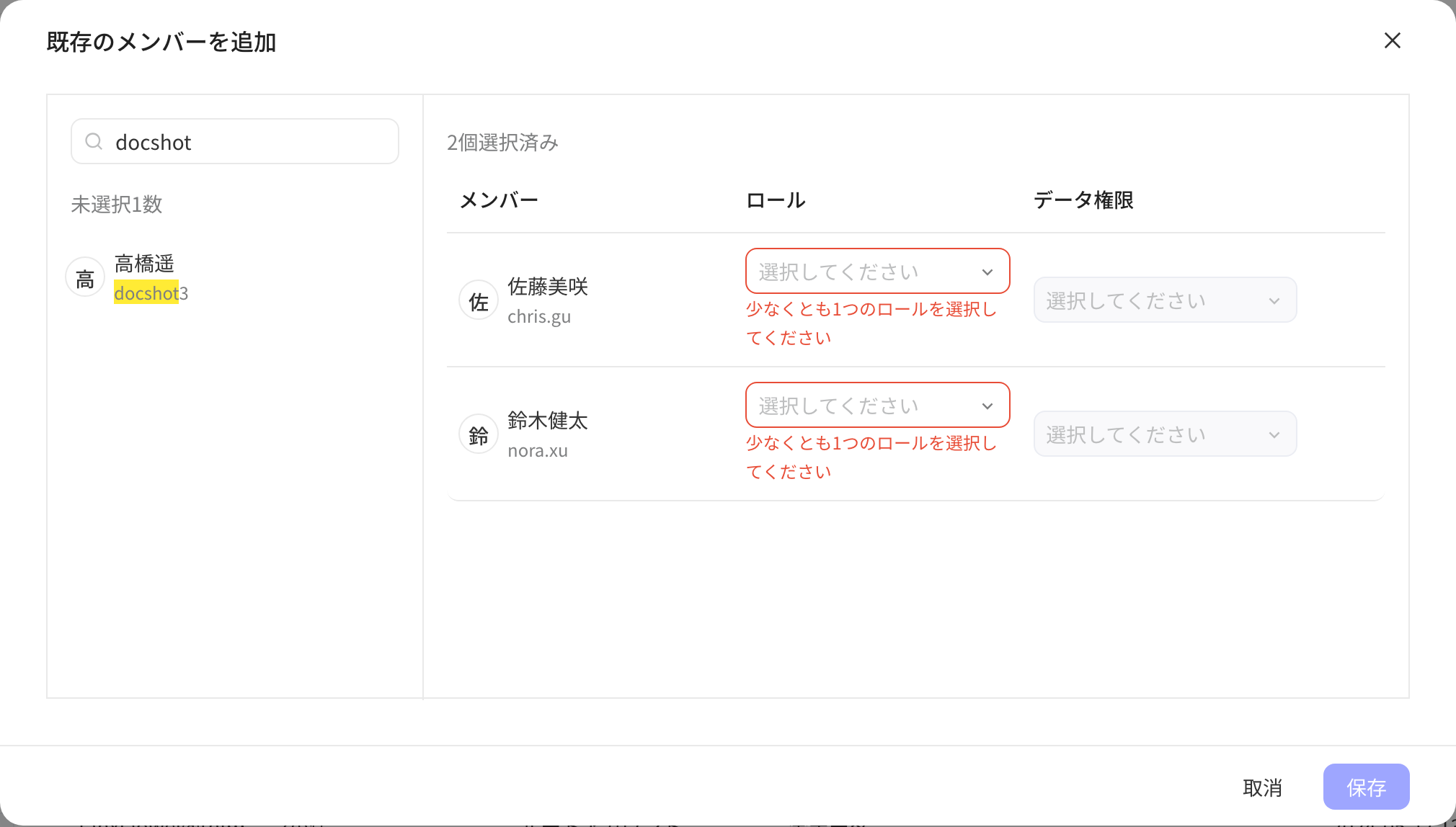Image resolution: width=1456 pixels, height=827 pixels.
Task: Select avatar 高 of 高橋遥
Action: [x=85, y=278]
